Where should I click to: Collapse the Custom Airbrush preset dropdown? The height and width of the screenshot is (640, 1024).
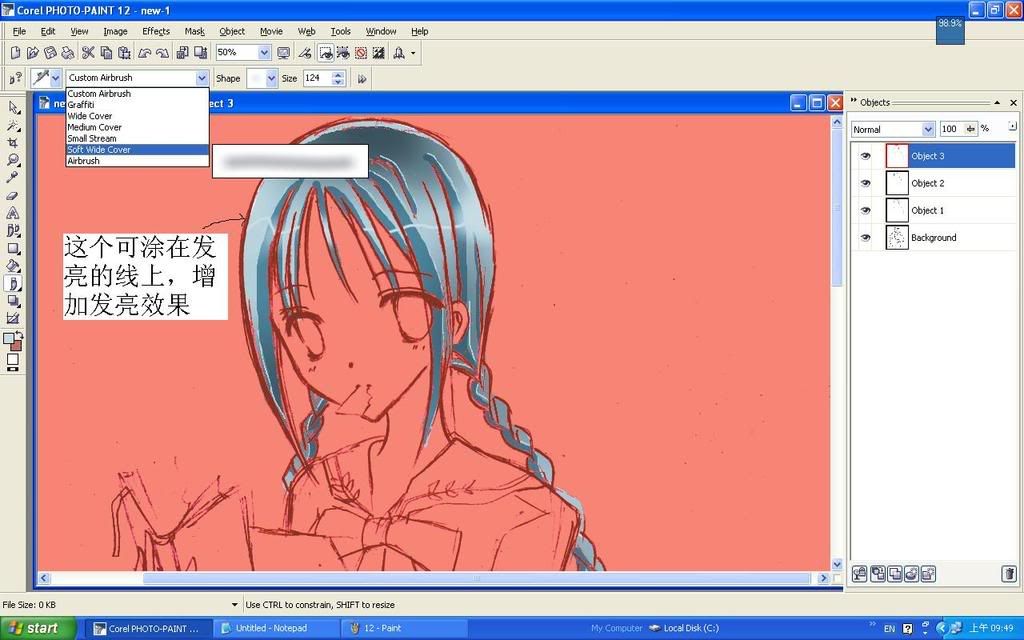pos(202,78)
